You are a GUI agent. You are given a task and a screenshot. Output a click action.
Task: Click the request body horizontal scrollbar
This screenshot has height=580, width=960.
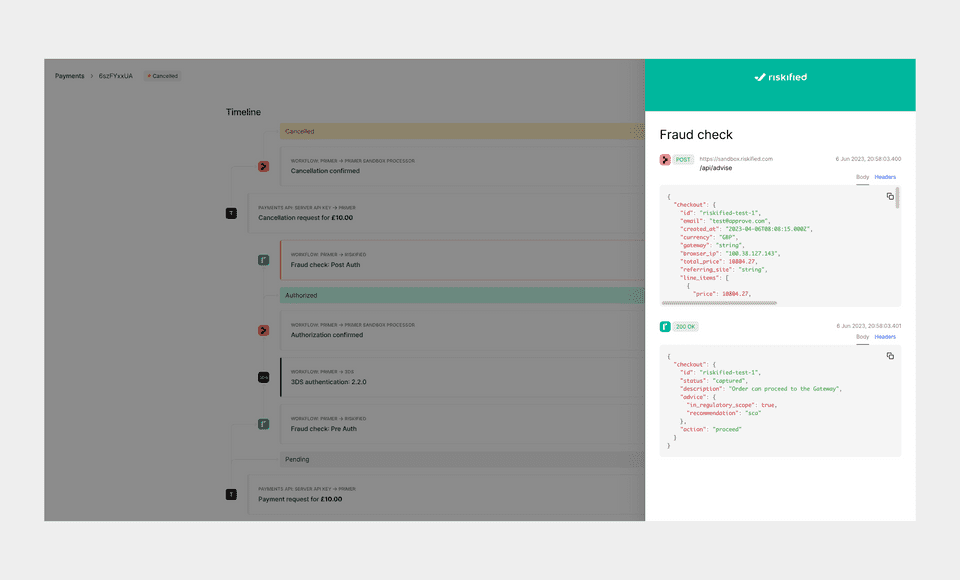point(719,303)
